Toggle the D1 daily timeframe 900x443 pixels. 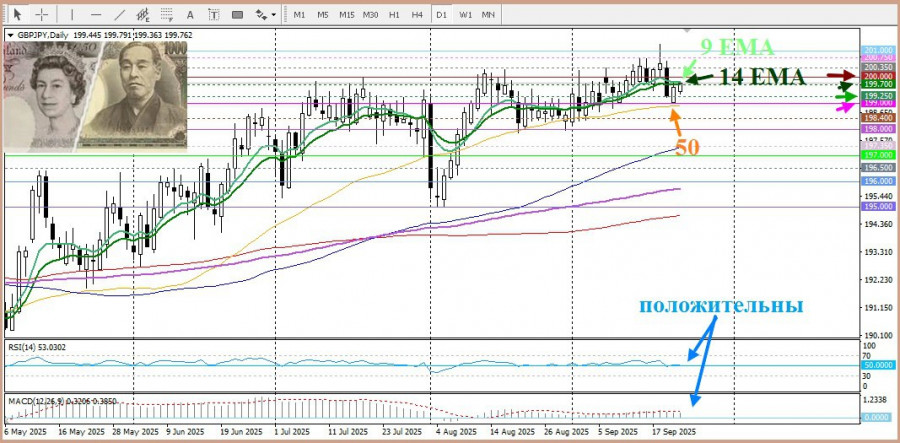coord(441,15)
